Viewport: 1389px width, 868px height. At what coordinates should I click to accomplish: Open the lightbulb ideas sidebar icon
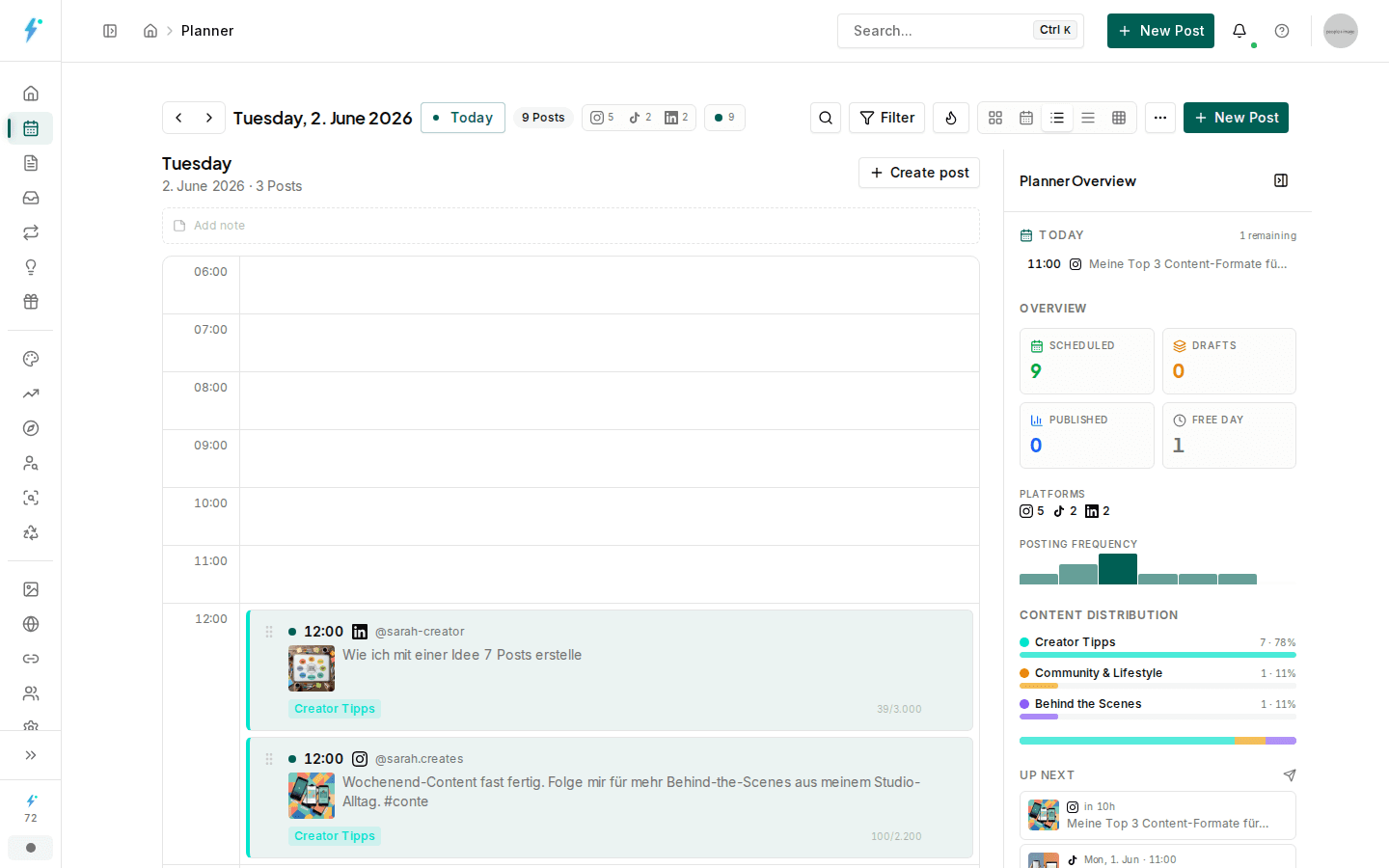tap(31, 267)
